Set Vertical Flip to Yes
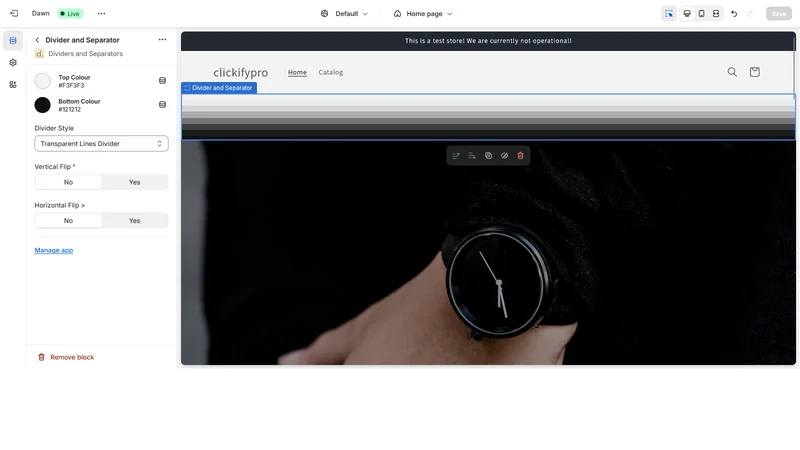Image resolution: width=800 pixels, height=450 pixels. (x=135, y=182)
